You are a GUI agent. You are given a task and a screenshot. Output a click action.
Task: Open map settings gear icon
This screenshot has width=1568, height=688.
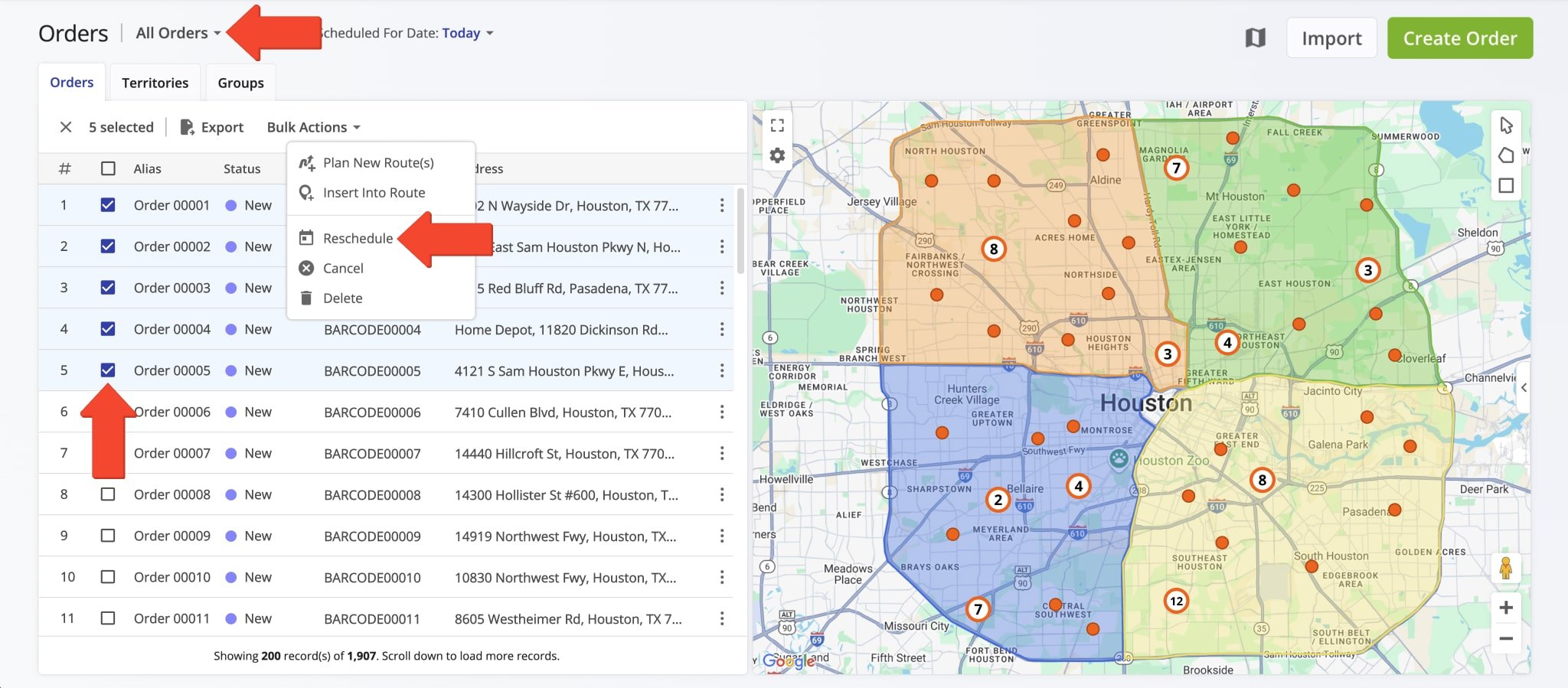777,156
